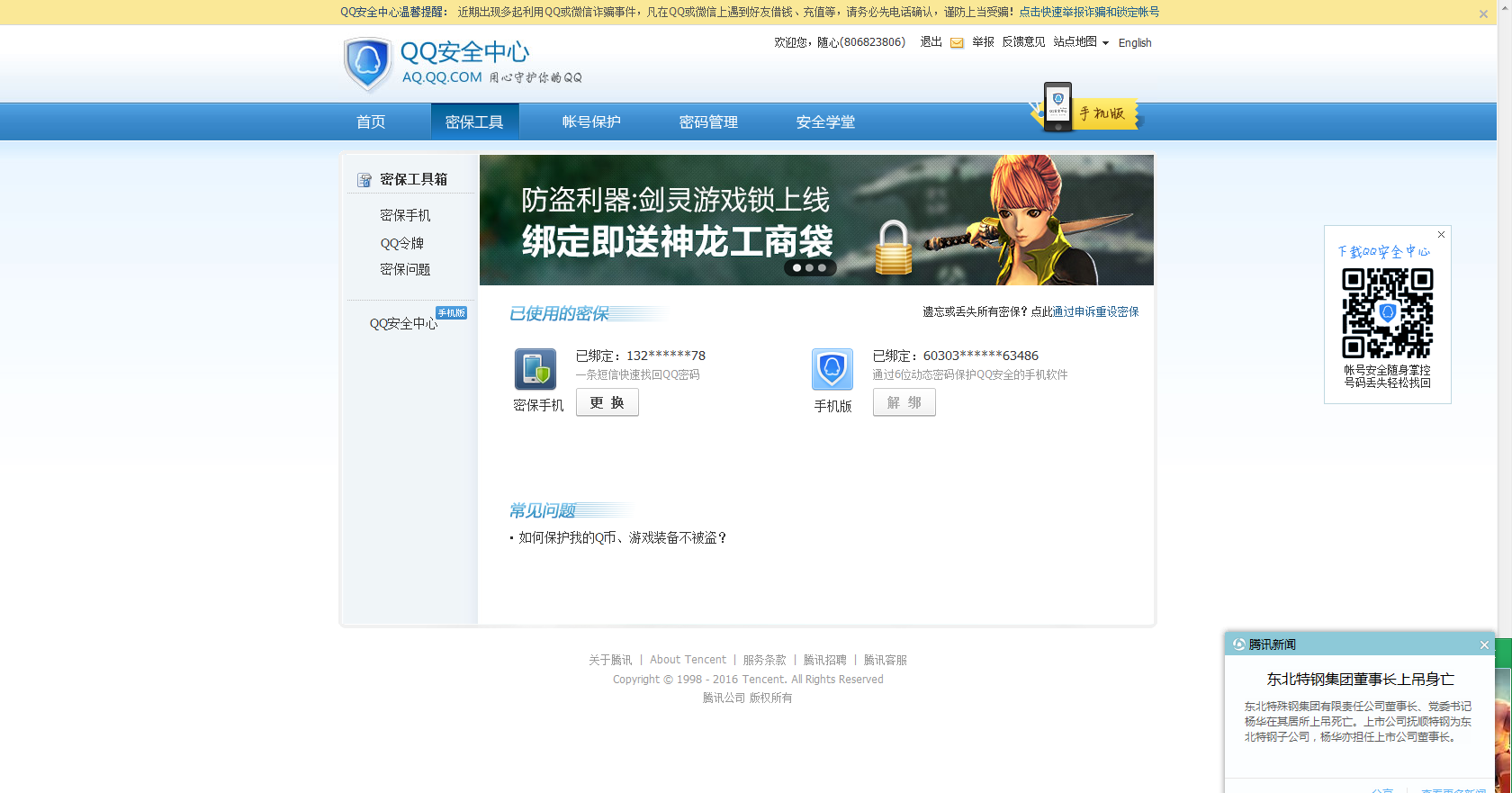Select 密保问题 in the sidebar
This screenshot has width=1512, height=793.
[405, 269]
